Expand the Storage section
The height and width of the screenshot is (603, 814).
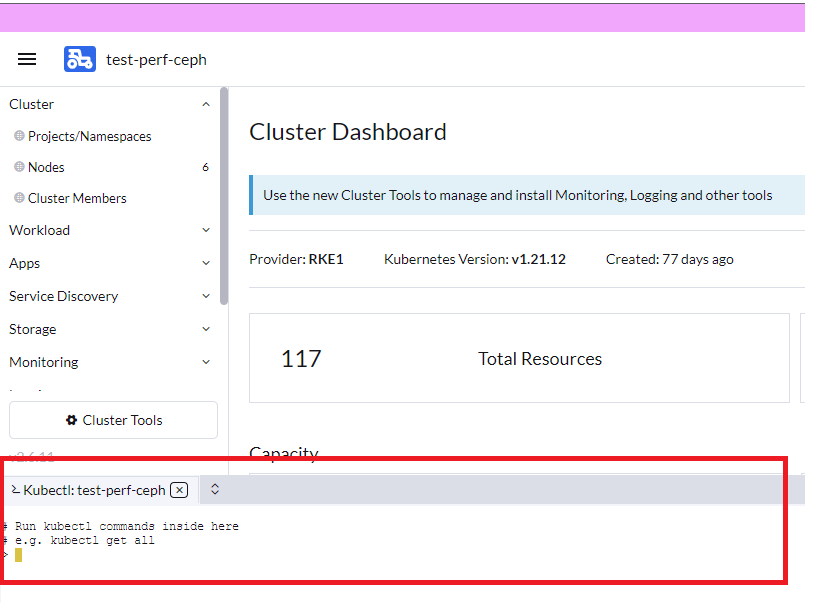[x=206, y=329]
